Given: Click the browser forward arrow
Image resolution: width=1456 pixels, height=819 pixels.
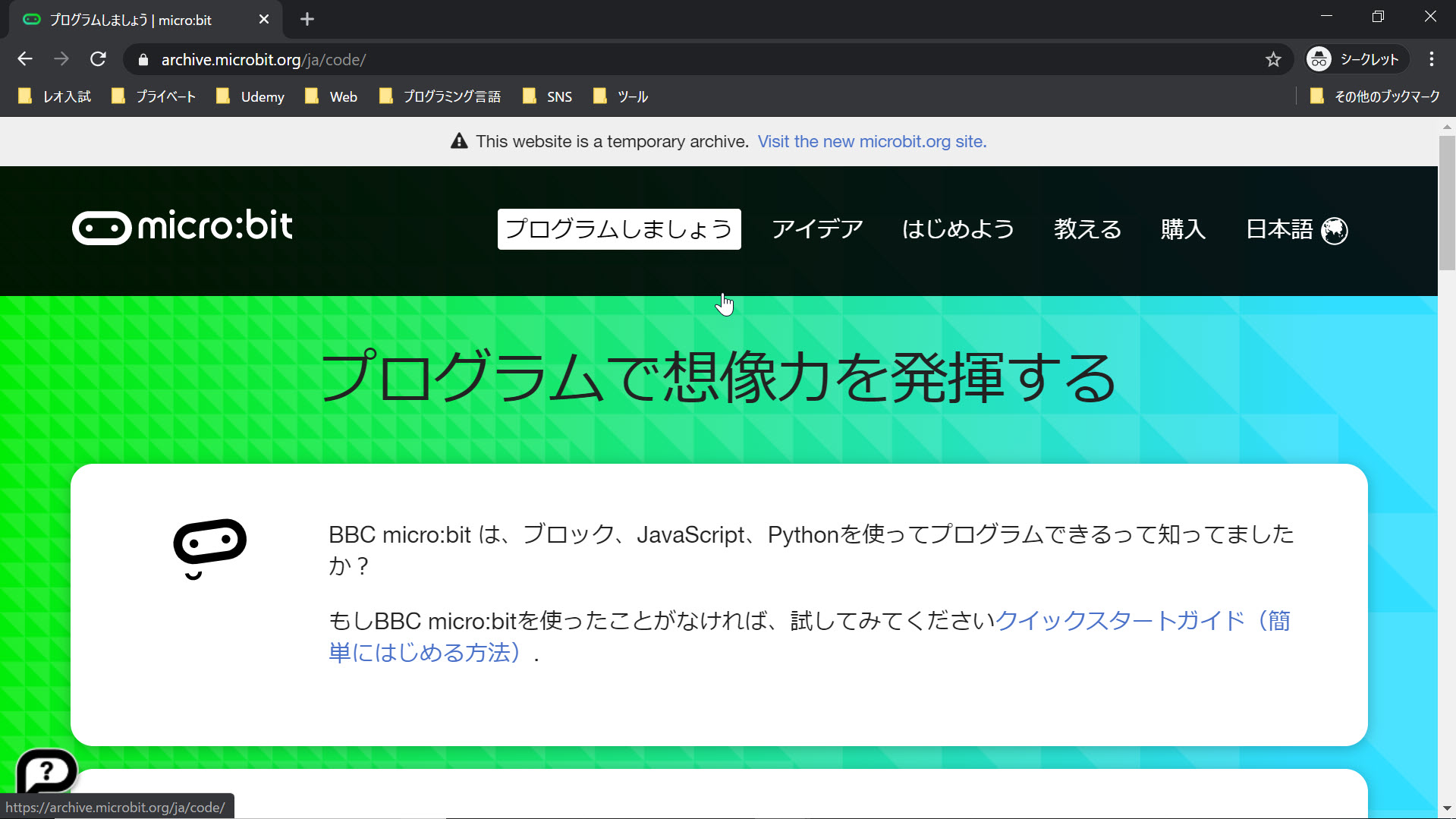Looking at the screenshot, I should click(x=61, y=59).
